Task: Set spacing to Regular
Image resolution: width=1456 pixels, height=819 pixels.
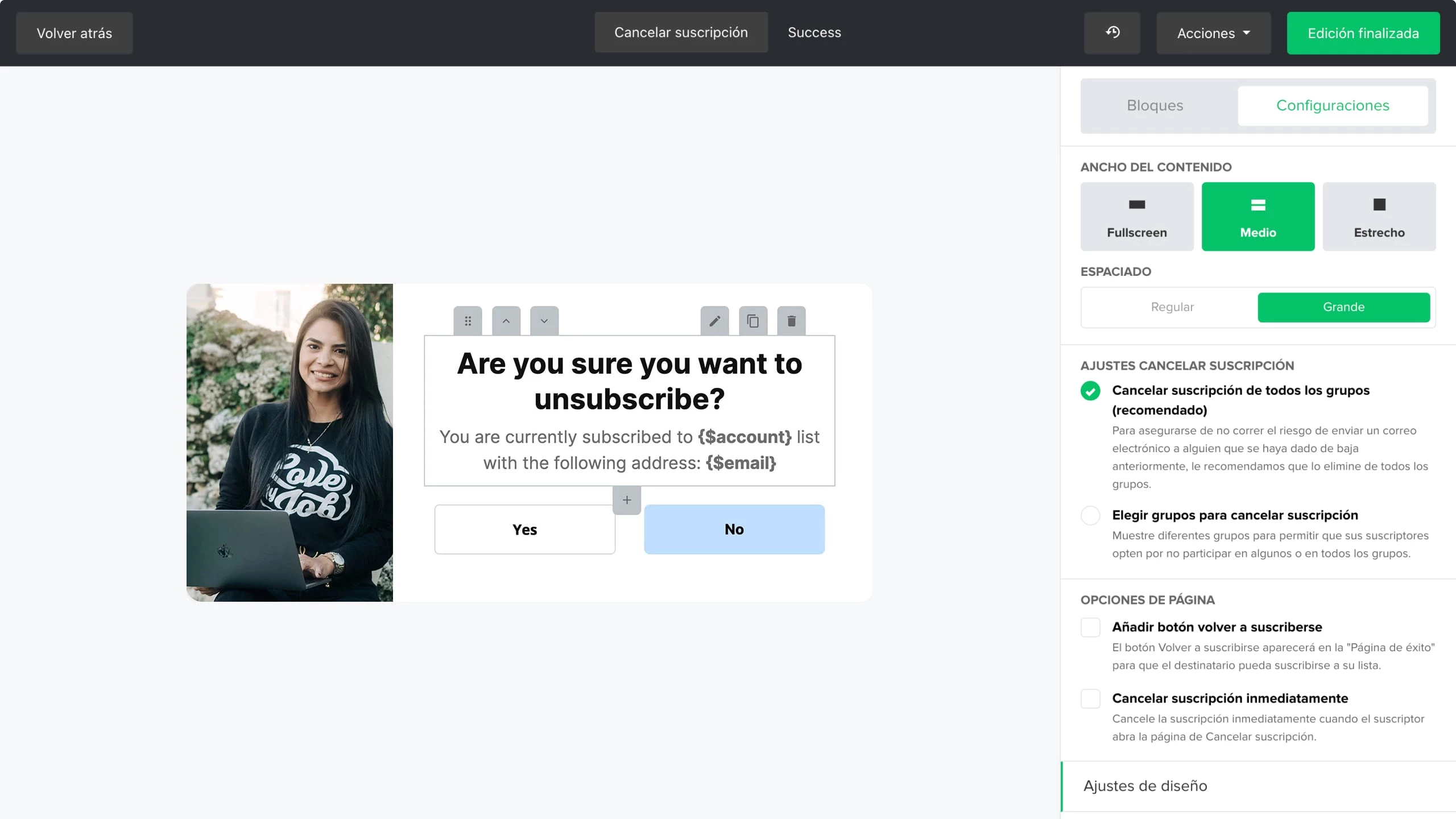Action: (1172, 307)
